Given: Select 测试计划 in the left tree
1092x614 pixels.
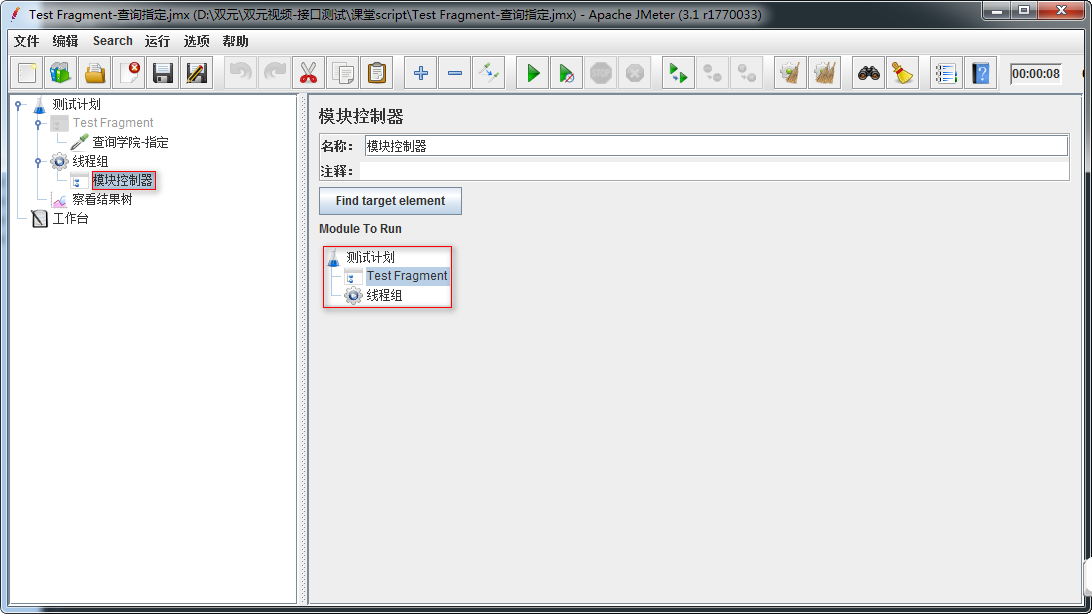Looking at the screenshot, I should click(77, 104).
